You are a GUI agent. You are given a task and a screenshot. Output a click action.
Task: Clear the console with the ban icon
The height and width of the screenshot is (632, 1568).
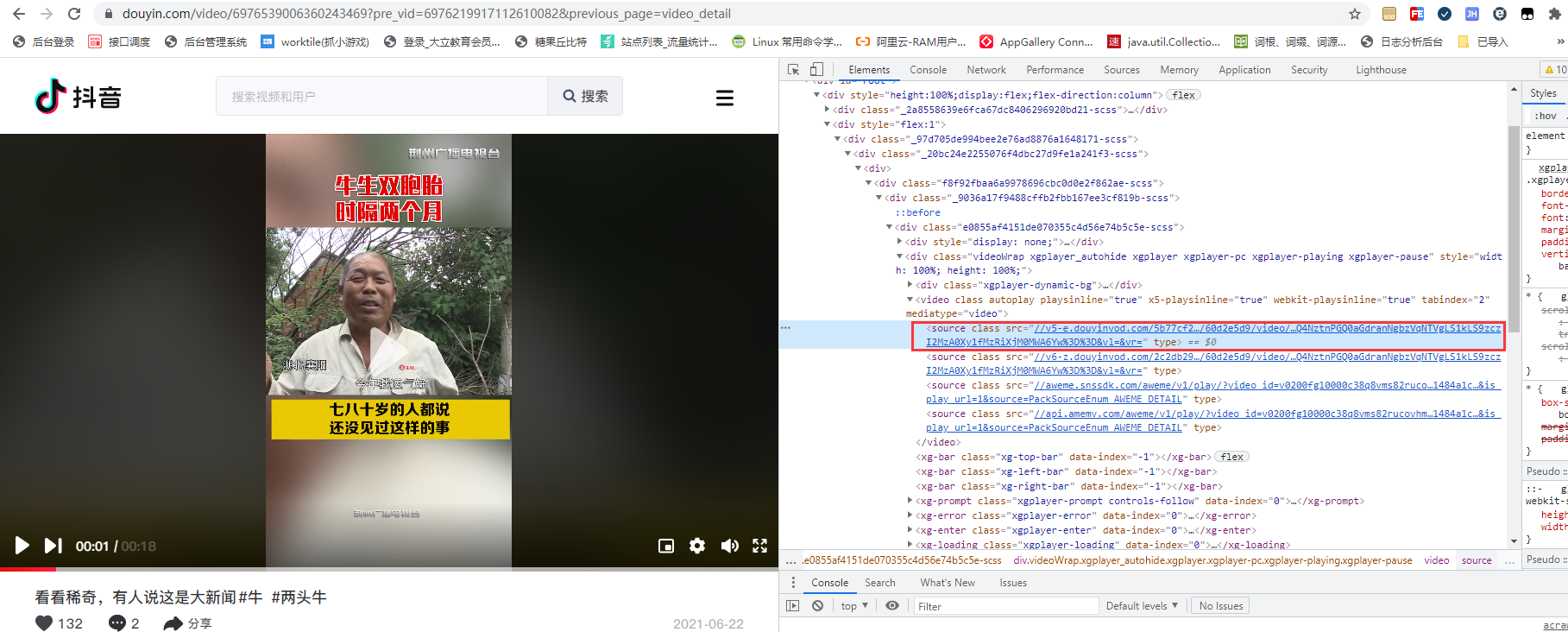[x=817, y=606]
